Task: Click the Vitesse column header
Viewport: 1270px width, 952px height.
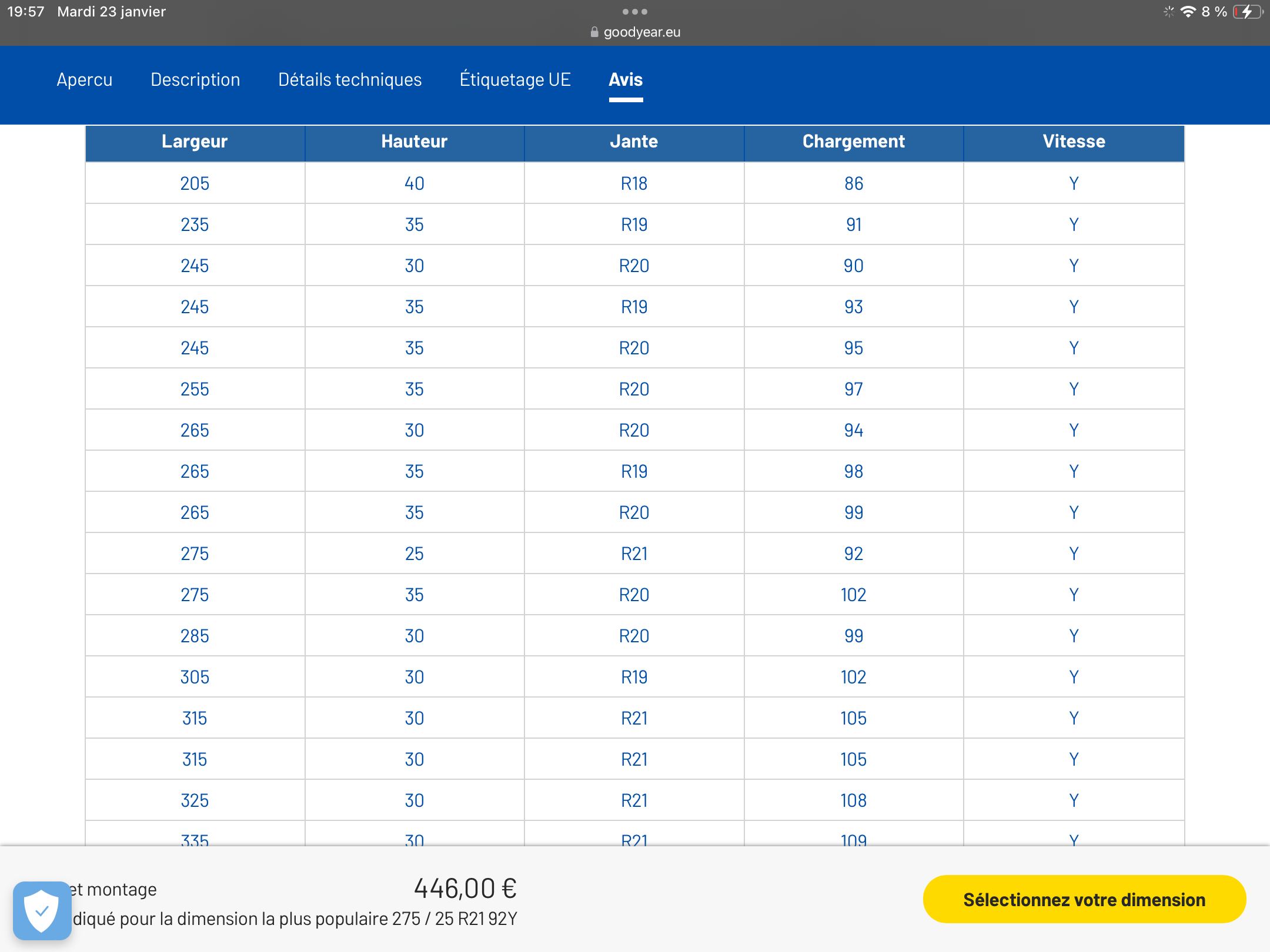Action: click(x=1074, y=142)
